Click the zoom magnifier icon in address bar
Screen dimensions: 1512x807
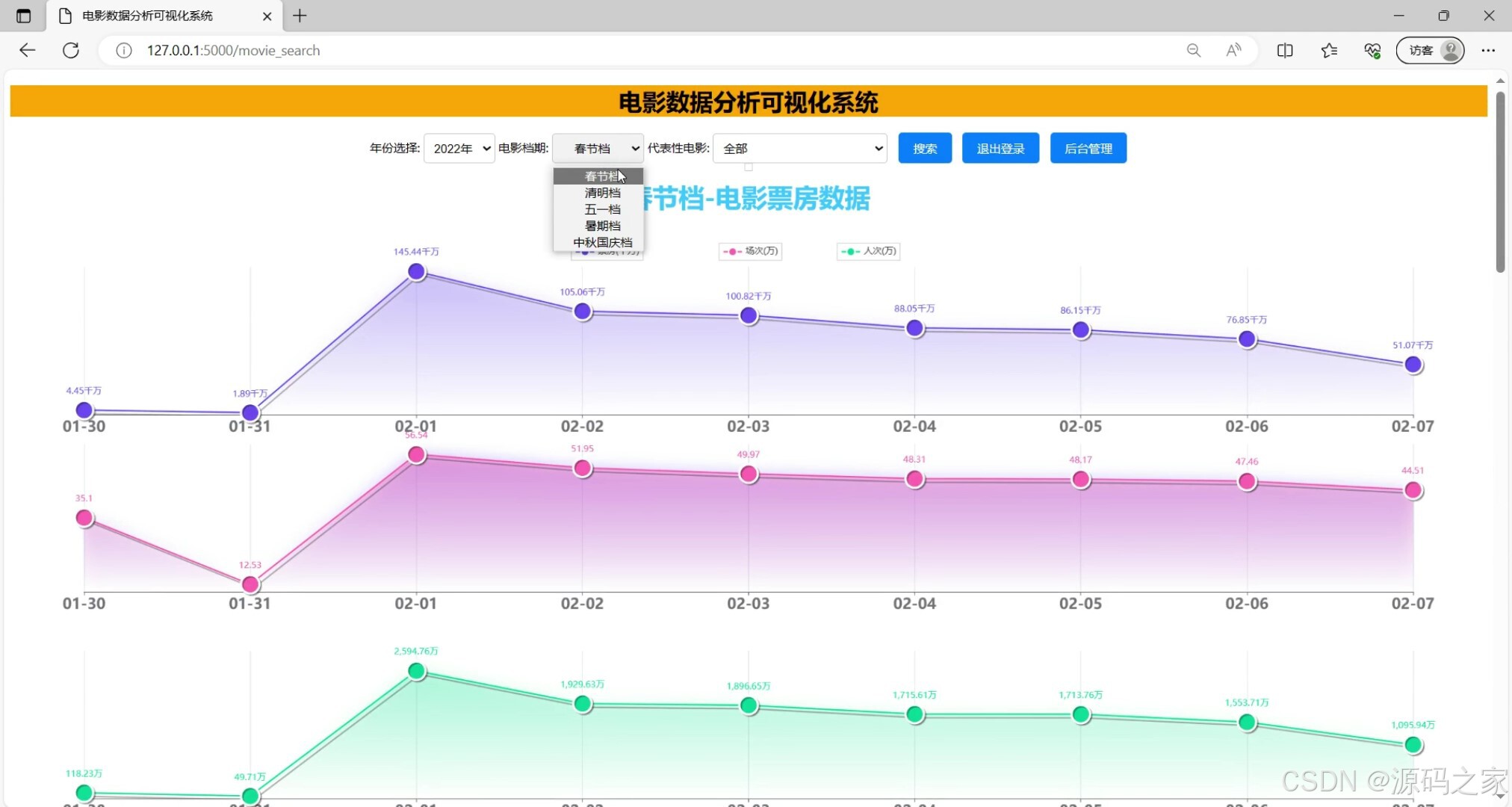point(1193,50)
